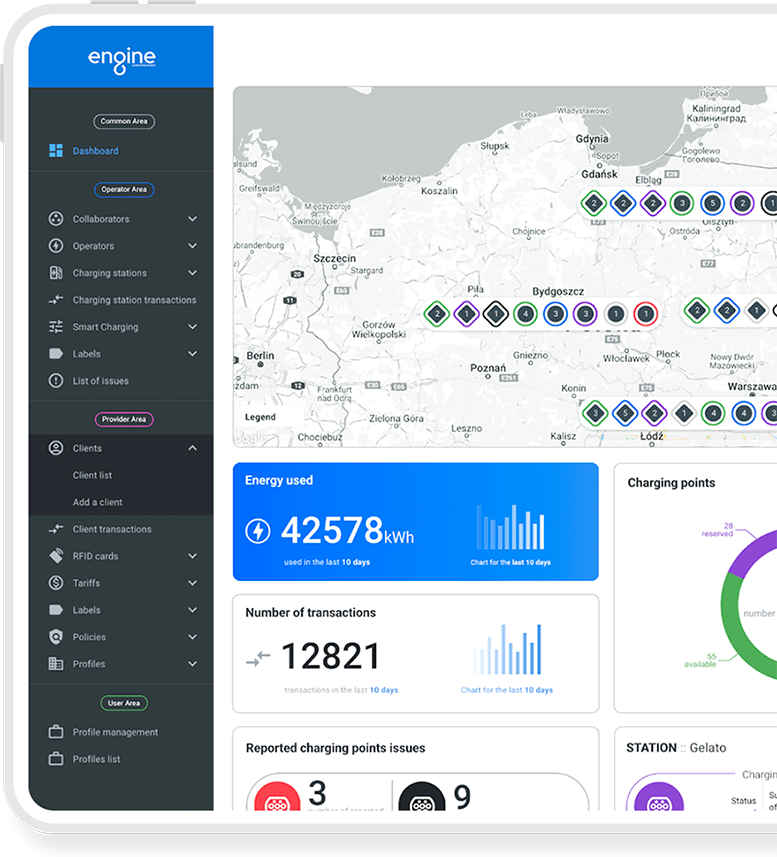Click the RFID cards icon

(56, 556)
